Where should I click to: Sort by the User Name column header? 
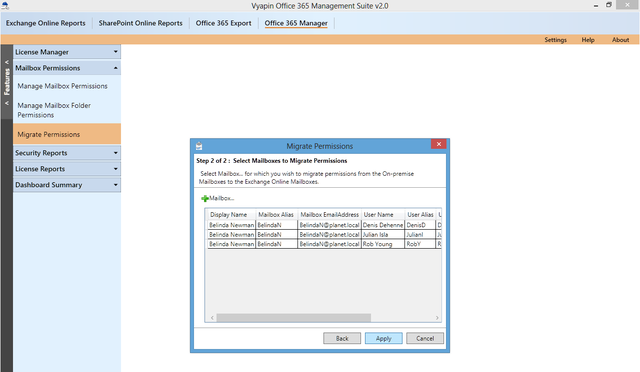coord(383,214)
